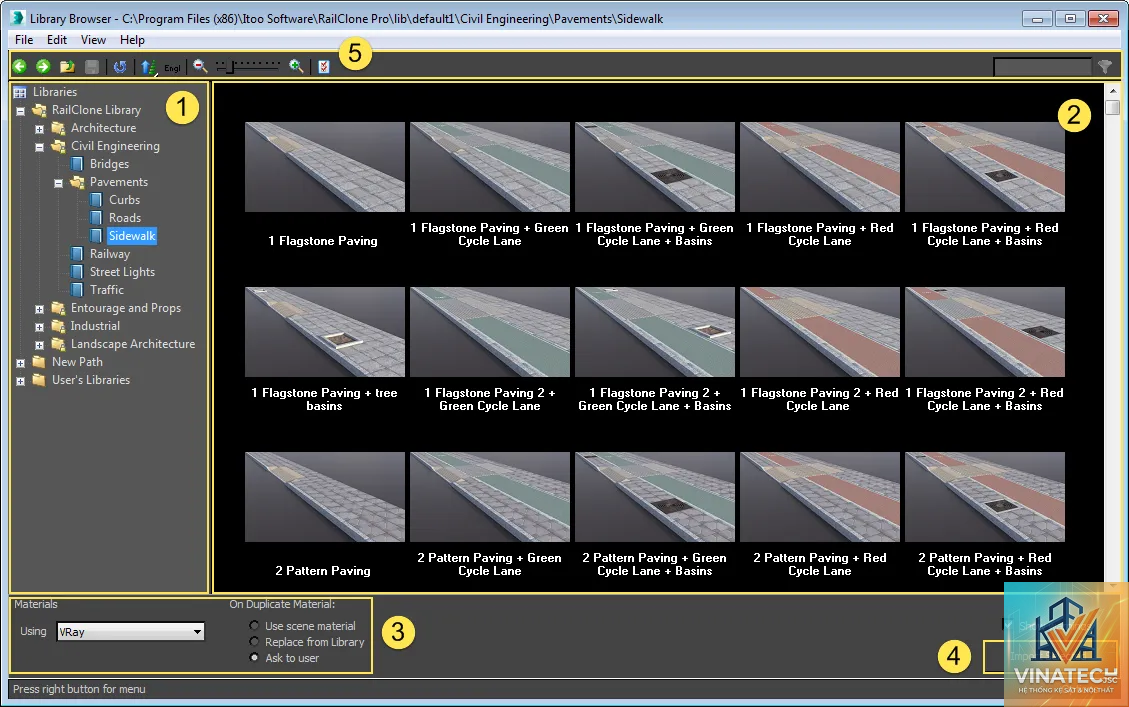This screenshot has height=707, width=1129.
Task: Click the zoom in magnifier icon
Action: point(296,66)
